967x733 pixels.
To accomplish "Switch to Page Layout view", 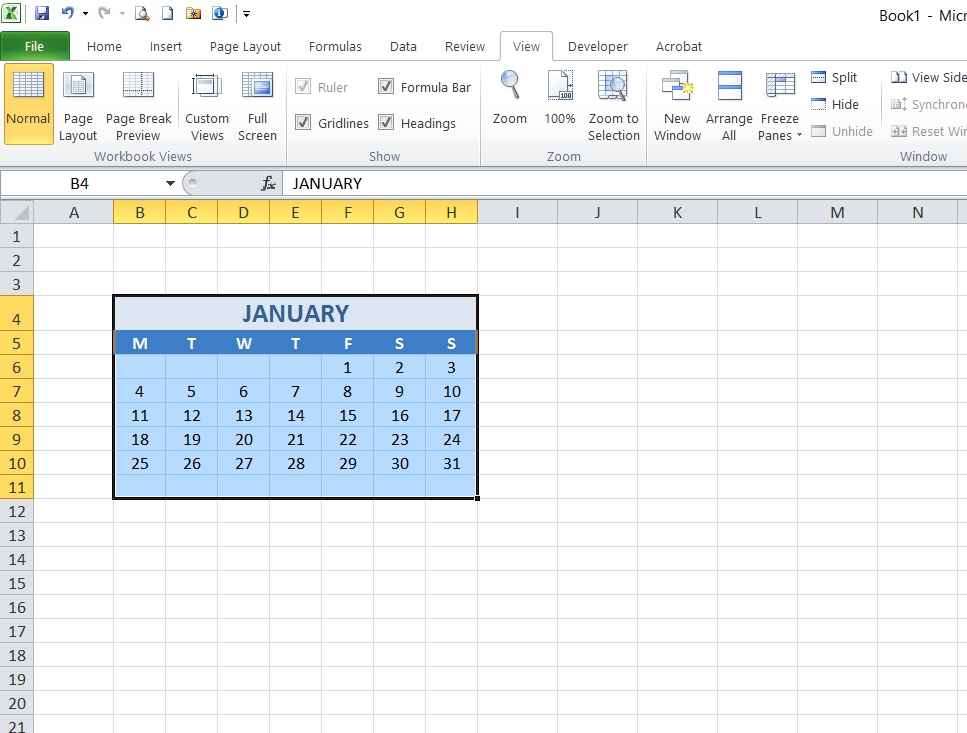I will (78, 104).
